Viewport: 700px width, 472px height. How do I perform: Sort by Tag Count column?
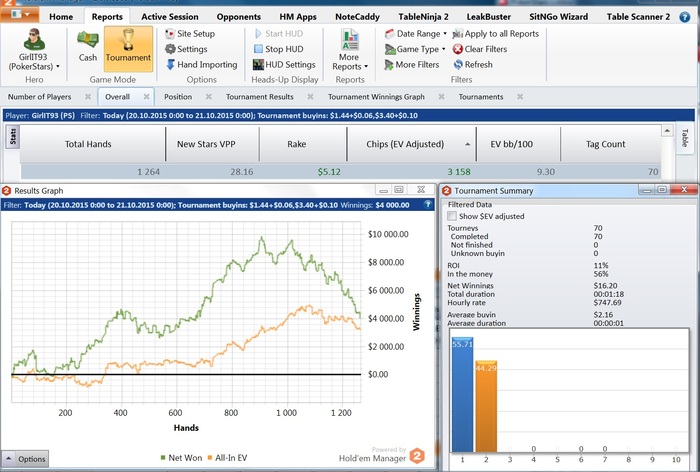[611, 144]
